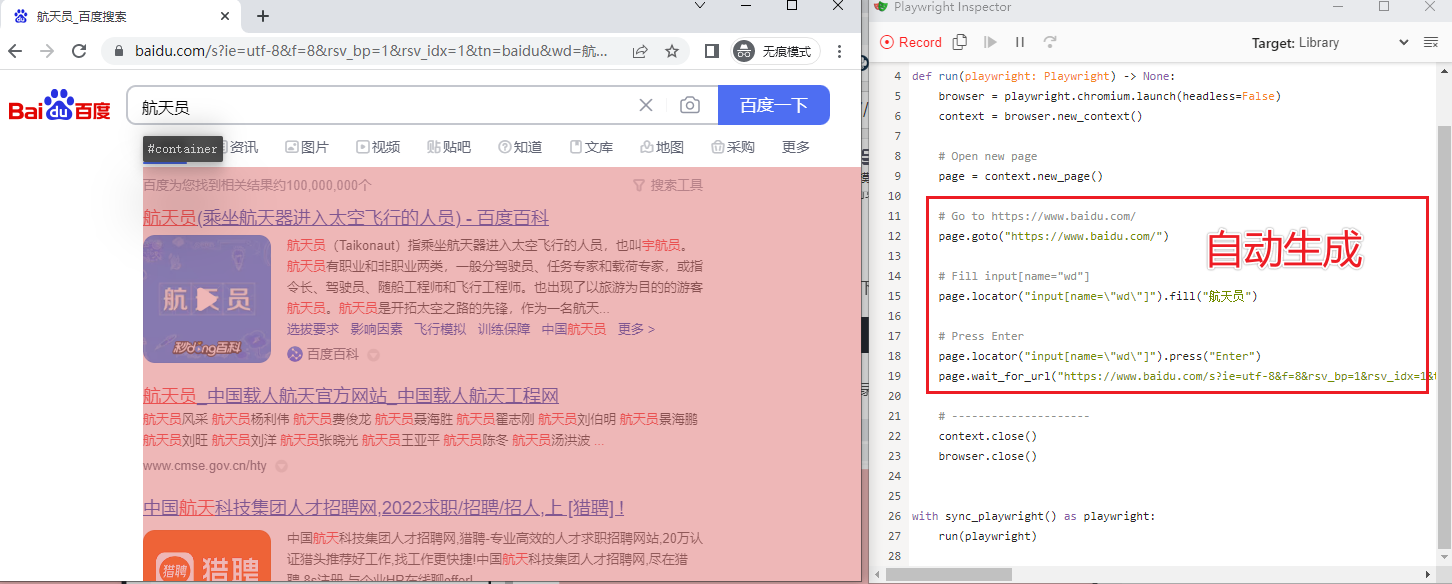Click the 百度为您找到相关结果 count text
The height and width of the screenshot is (584, 1452).
[x=257, y=185]
